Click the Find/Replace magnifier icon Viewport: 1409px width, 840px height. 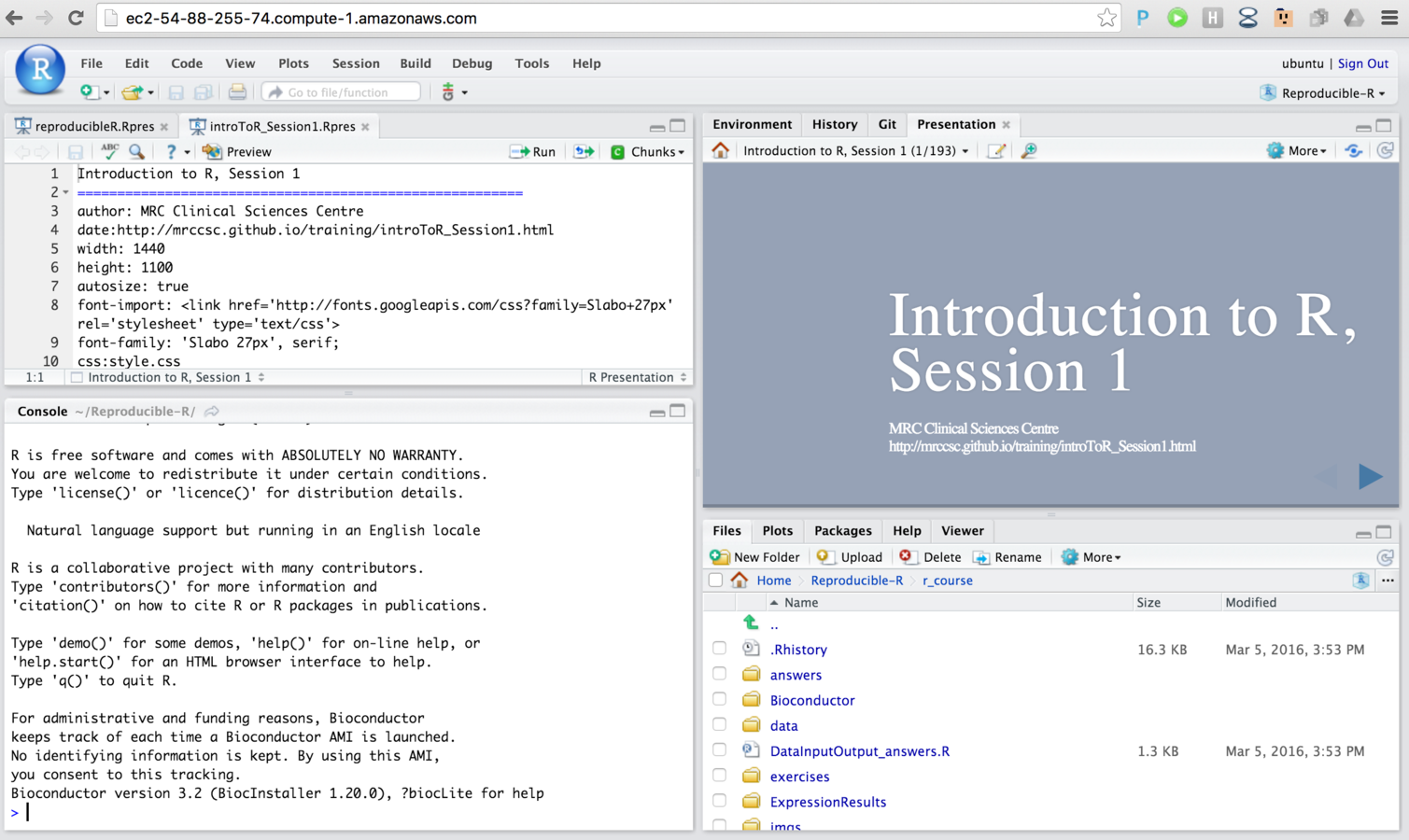click(137, 151)
